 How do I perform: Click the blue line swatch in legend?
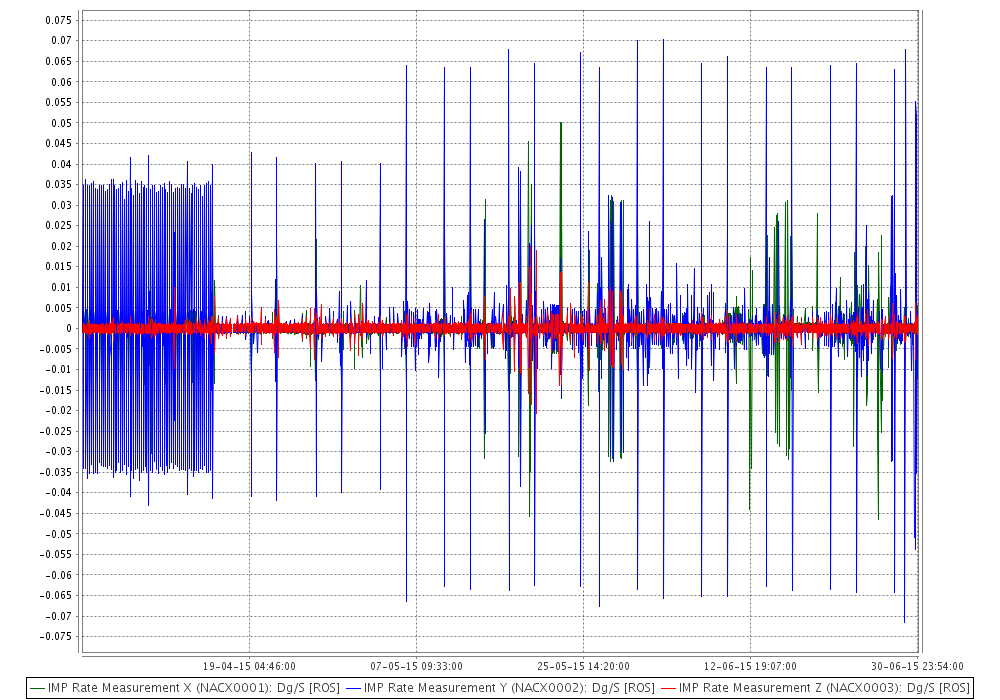point(353,689)
